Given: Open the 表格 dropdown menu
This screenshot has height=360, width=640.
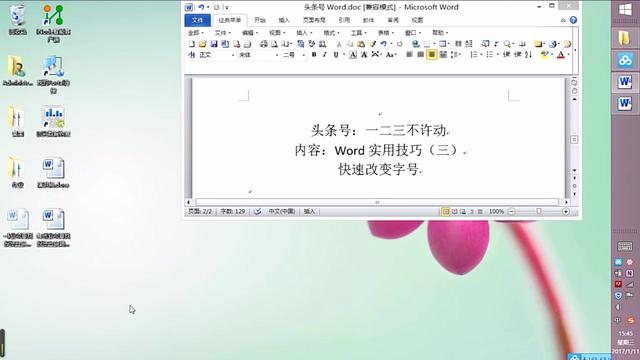Looking at the screenshot, I should click(x=386, y=33).
